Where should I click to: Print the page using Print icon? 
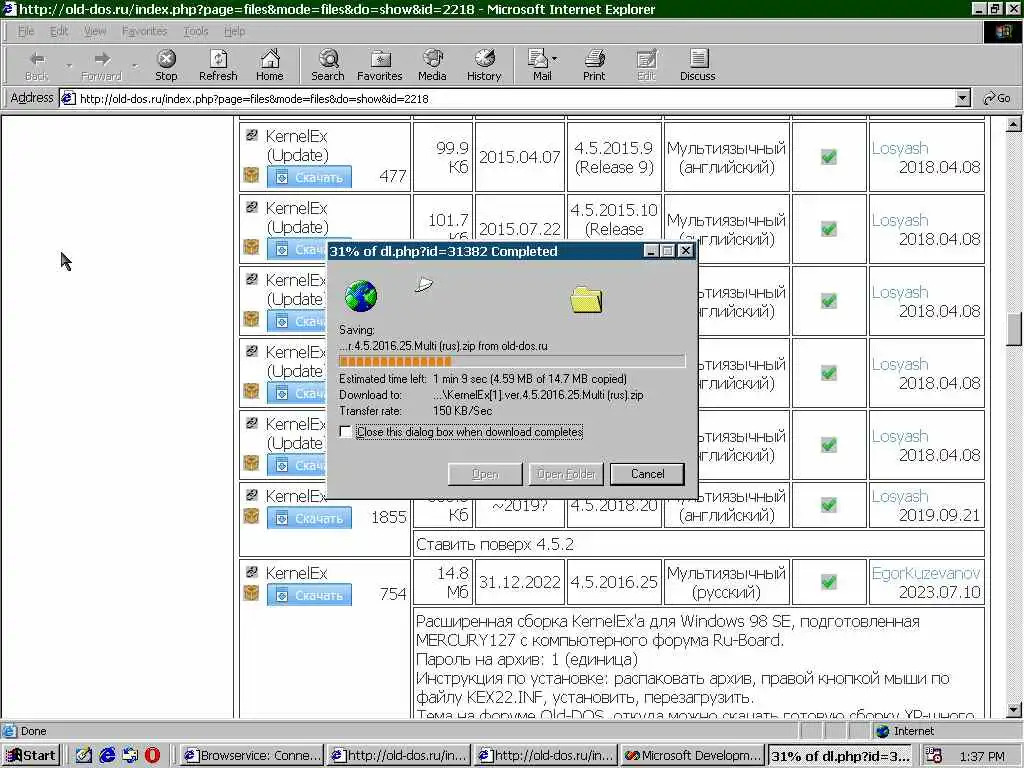[594, 65]
